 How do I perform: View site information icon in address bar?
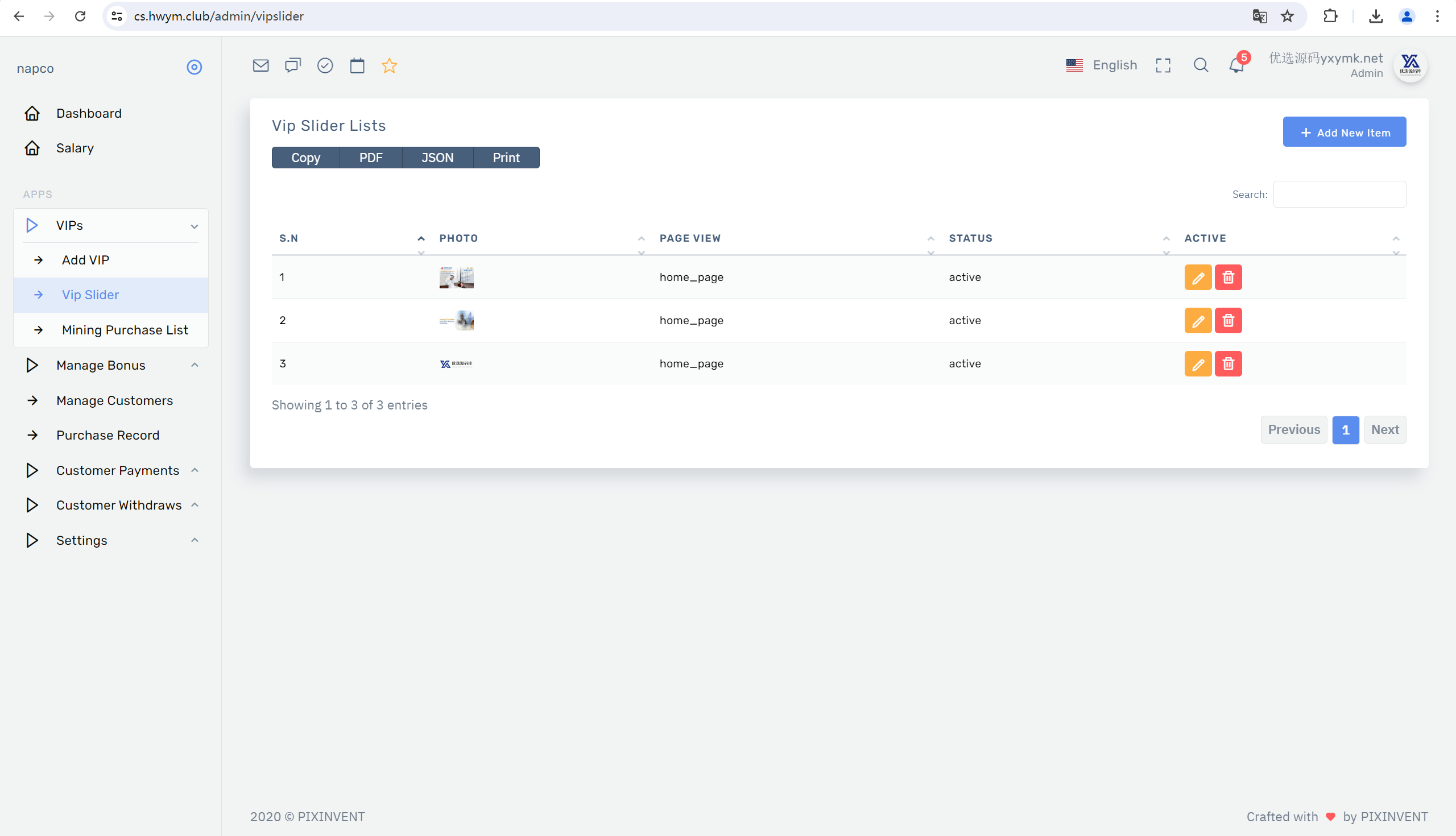(117, 16)
